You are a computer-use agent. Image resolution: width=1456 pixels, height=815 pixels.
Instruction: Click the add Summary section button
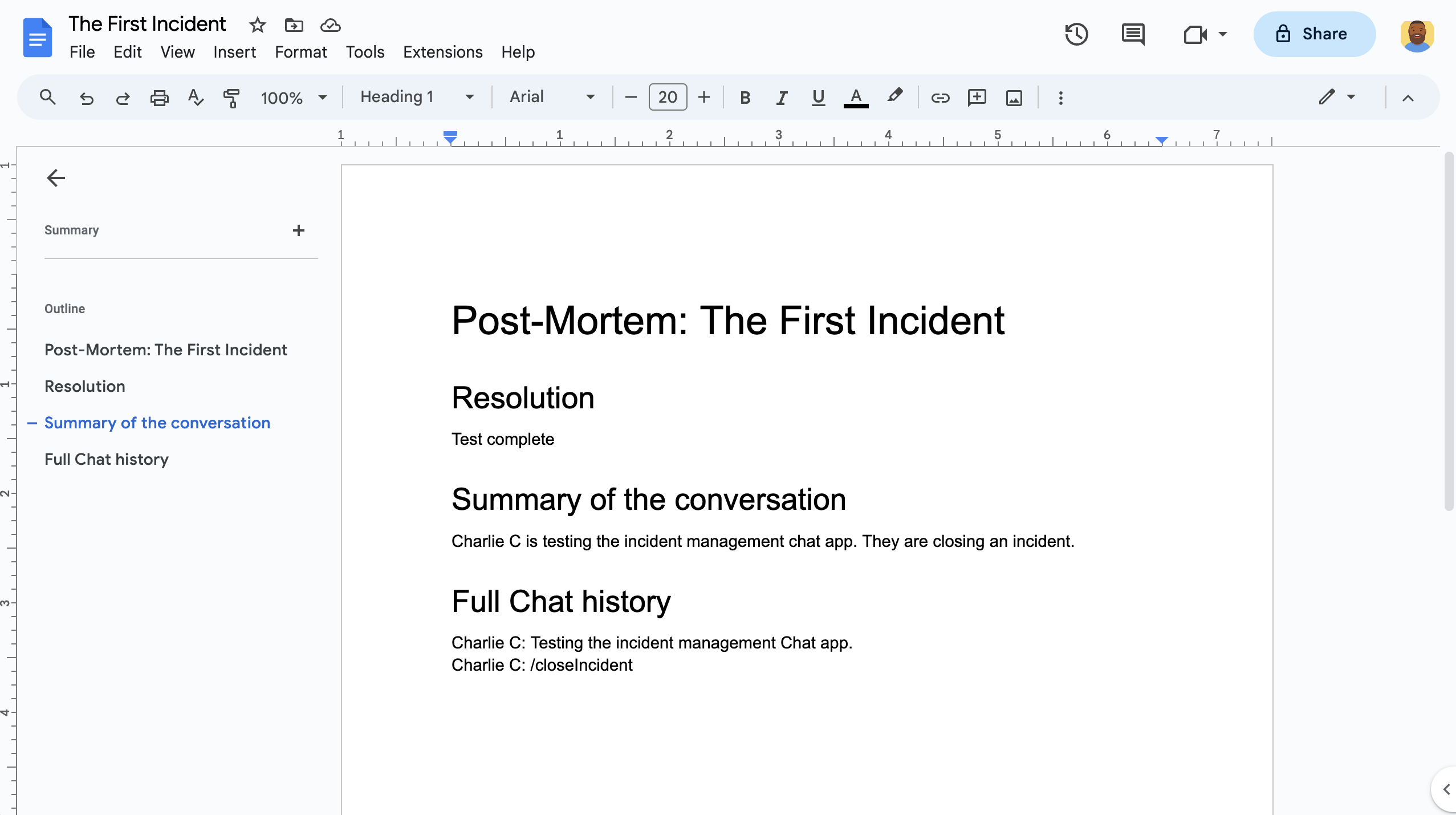pos(299,230)
